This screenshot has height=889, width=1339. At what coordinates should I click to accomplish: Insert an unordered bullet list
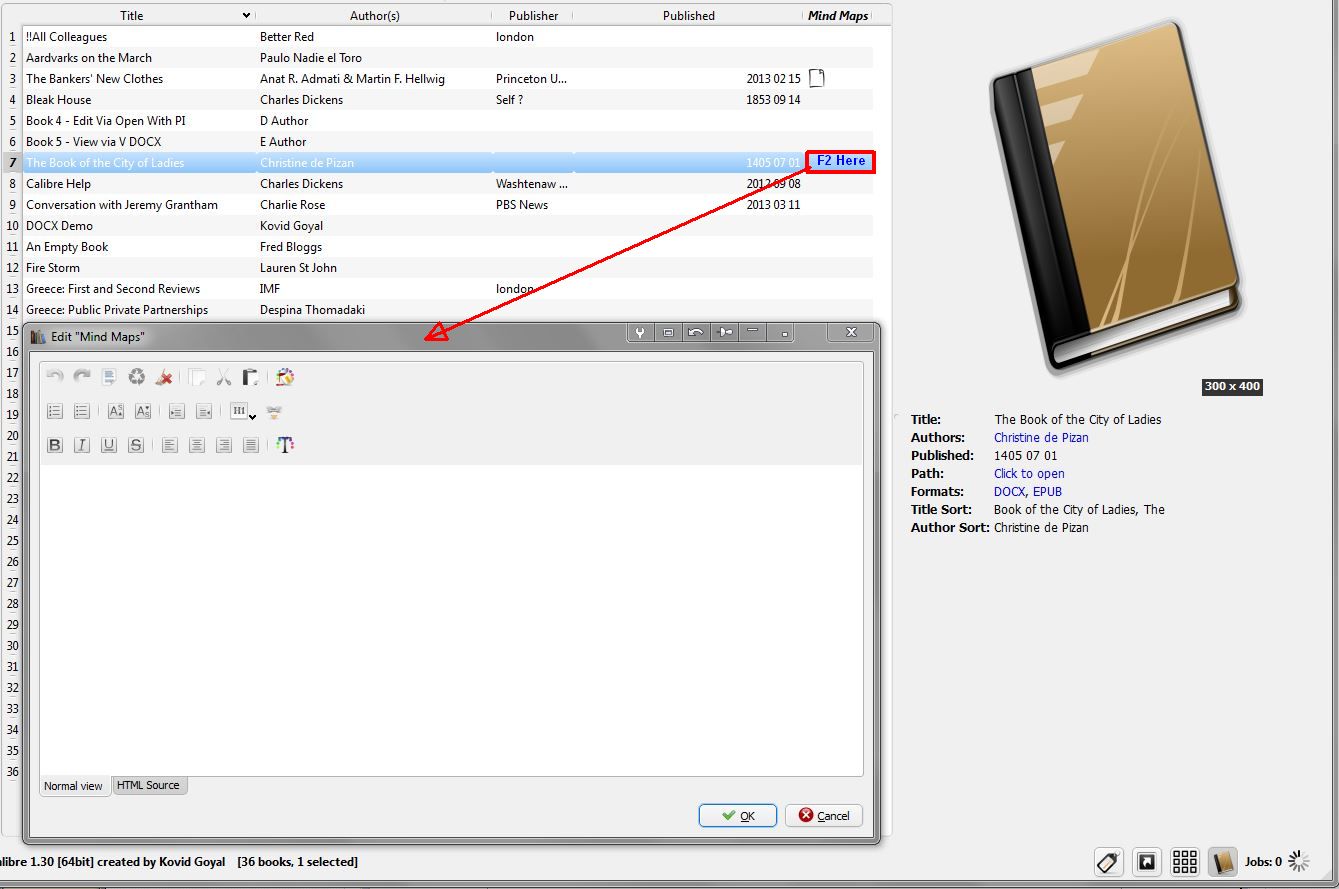point(82,411)
